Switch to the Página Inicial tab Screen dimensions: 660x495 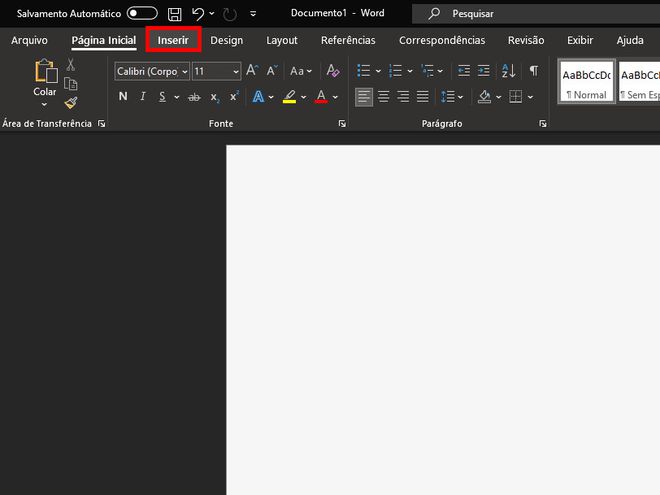[104, 40]
